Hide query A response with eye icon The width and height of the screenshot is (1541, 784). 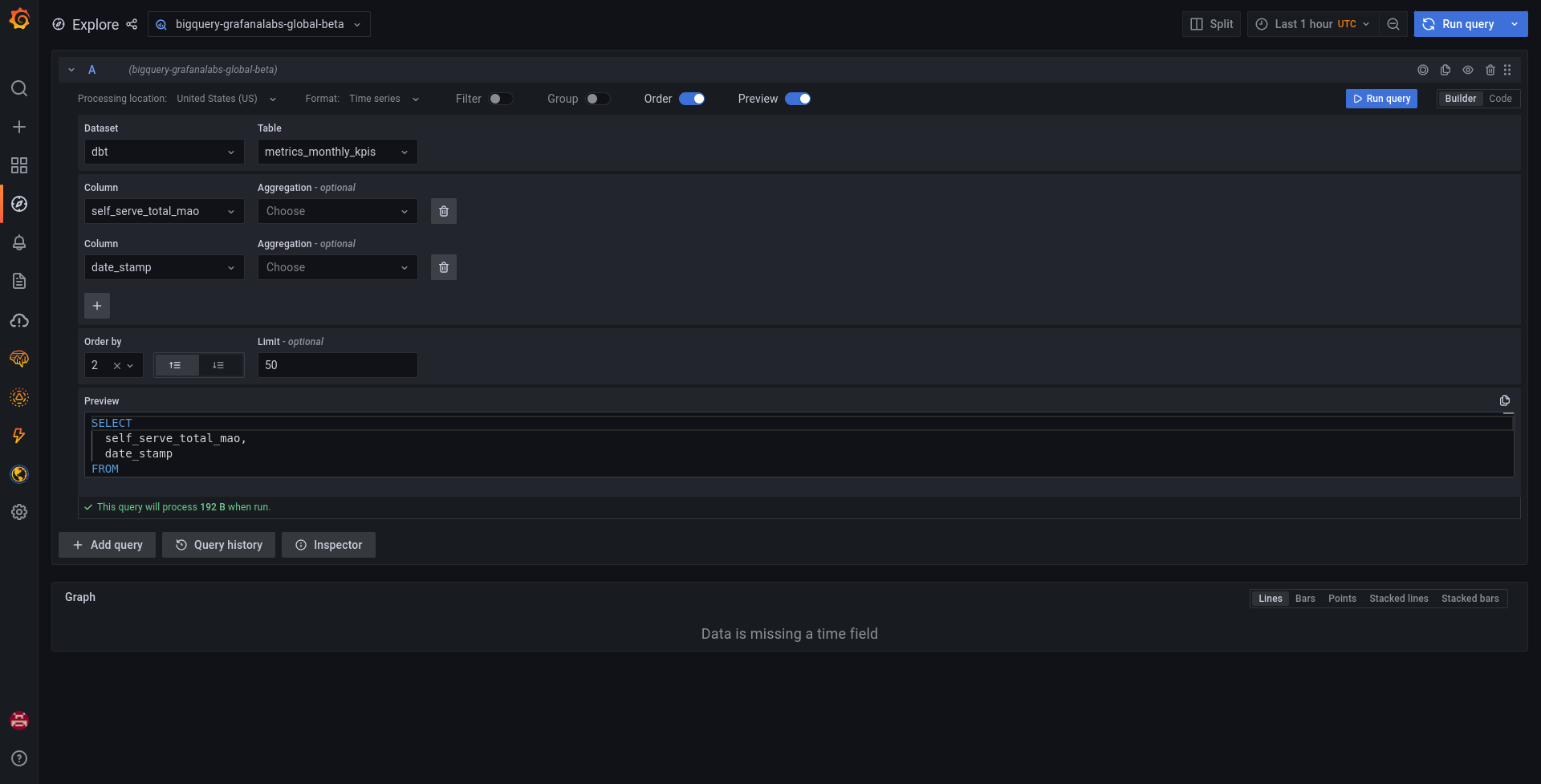point(1469,70)
